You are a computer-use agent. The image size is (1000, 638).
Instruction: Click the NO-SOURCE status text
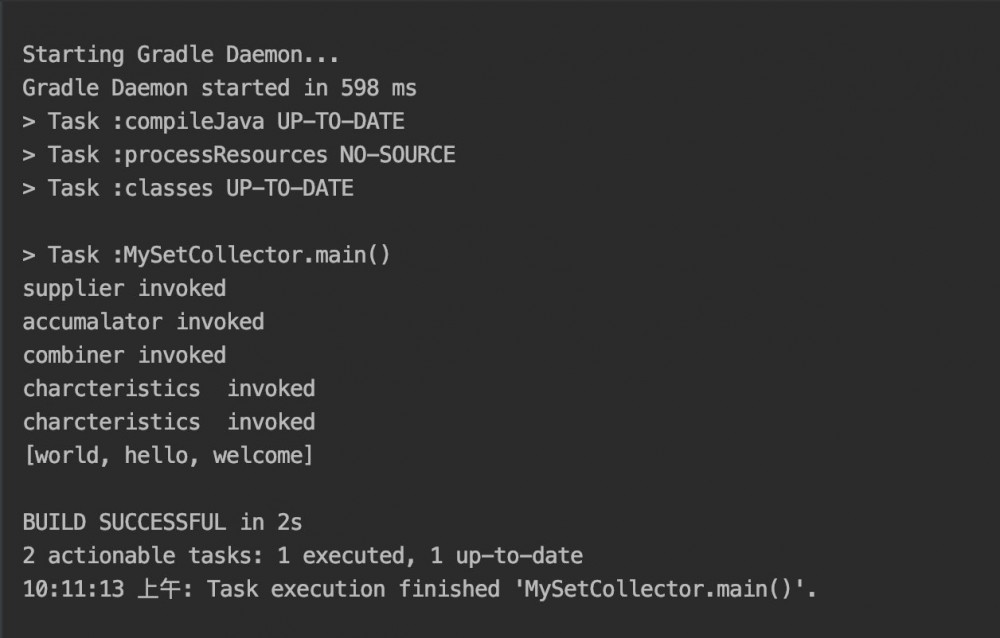[x=397, y=155]
